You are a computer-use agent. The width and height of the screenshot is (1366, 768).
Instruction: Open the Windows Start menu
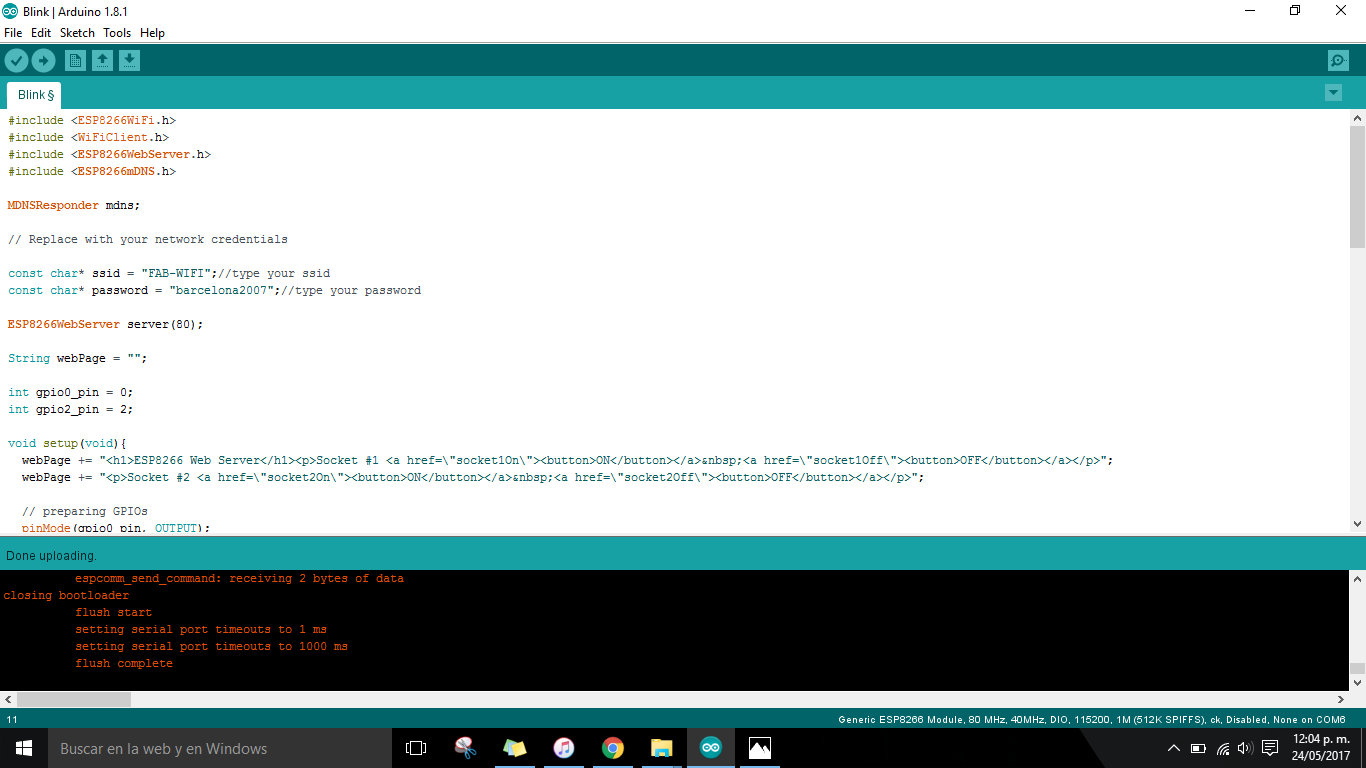[x=24, y=748]
